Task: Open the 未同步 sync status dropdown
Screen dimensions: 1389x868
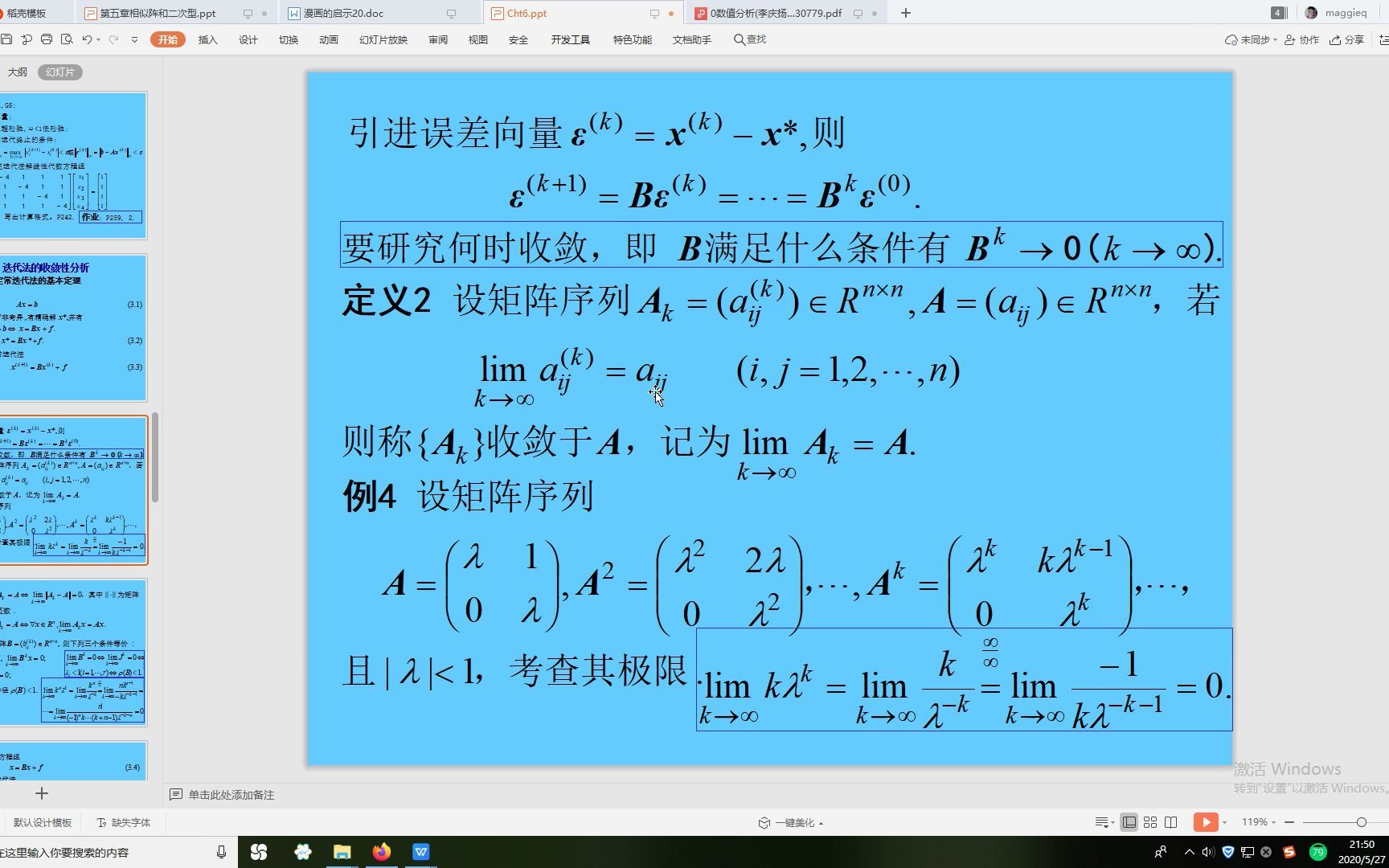Action: [x=1251, y=39]
